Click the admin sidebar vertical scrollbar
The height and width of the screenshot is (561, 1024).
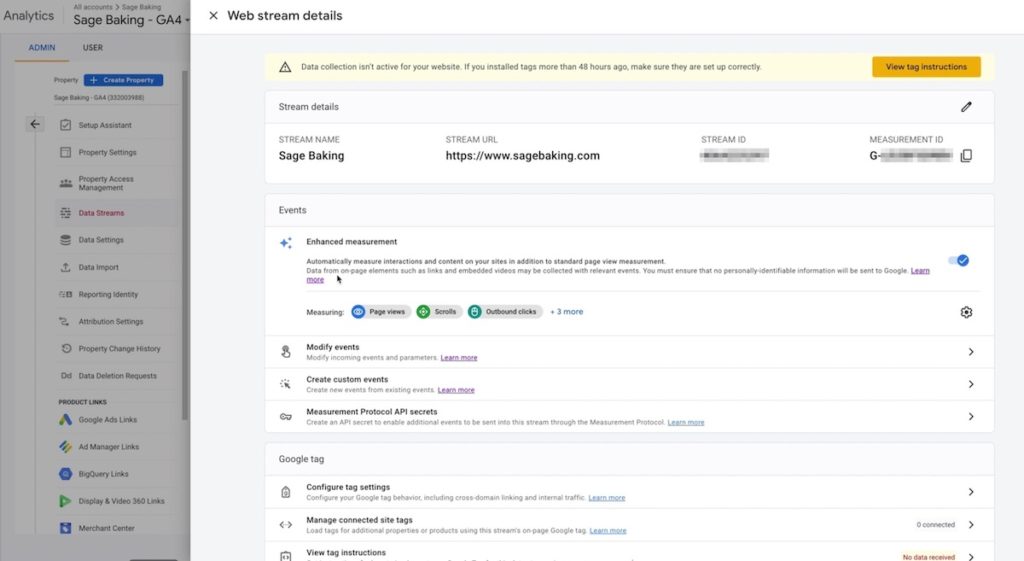point(185,245)
